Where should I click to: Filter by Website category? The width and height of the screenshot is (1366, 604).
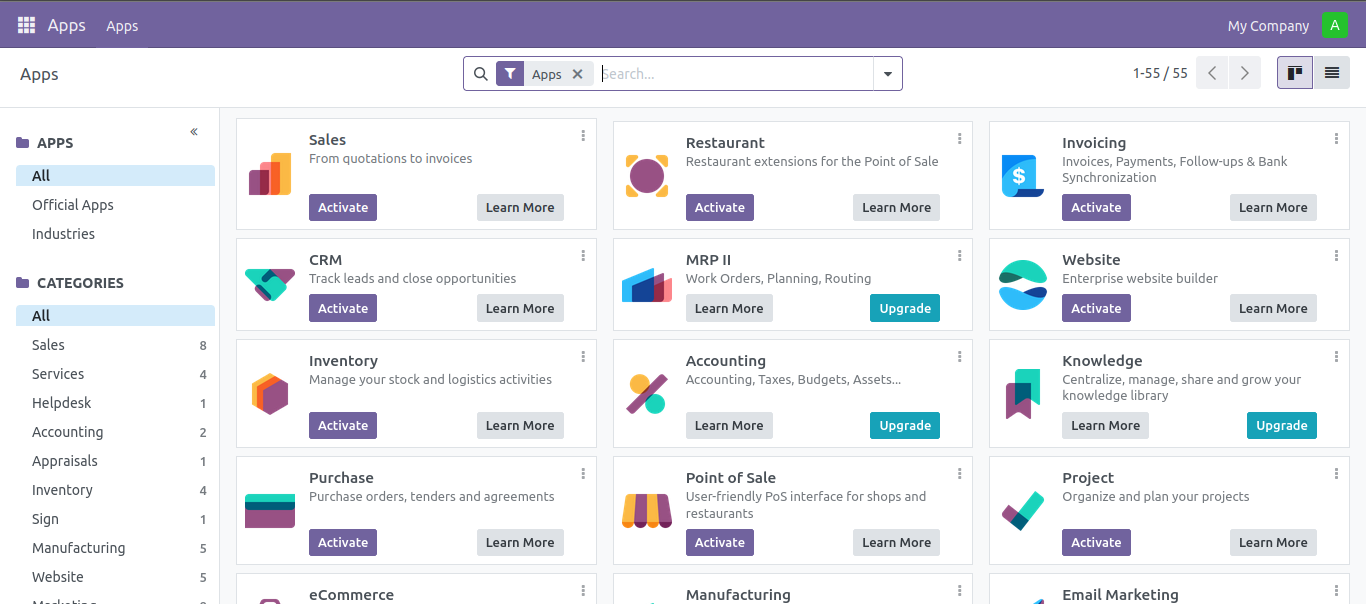[x=115, y=577]
